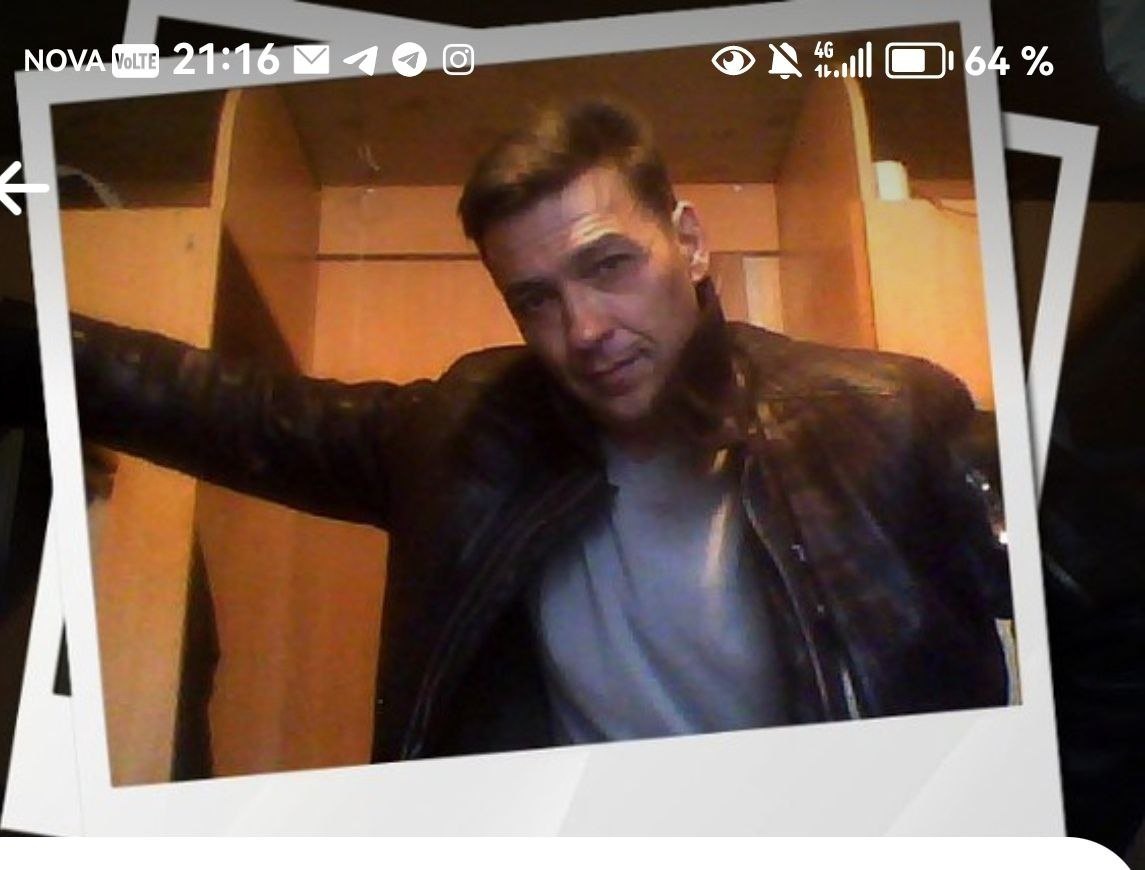1145x870 pixels.
Task: Tap the 64 % battery text
Action: point(1009,61)
